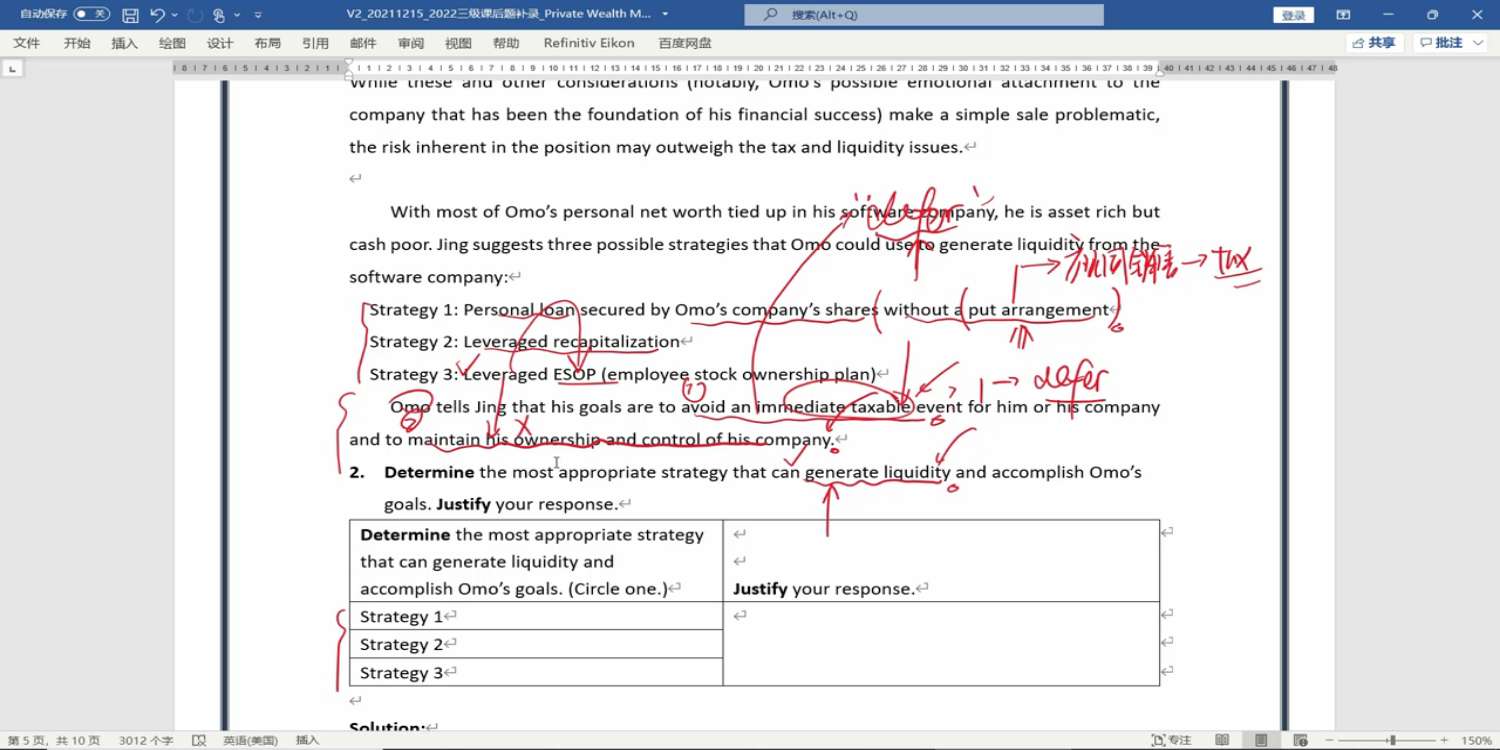Click the touch/mouse mode icon
1500x750 pixels.
tap(219, 15)
